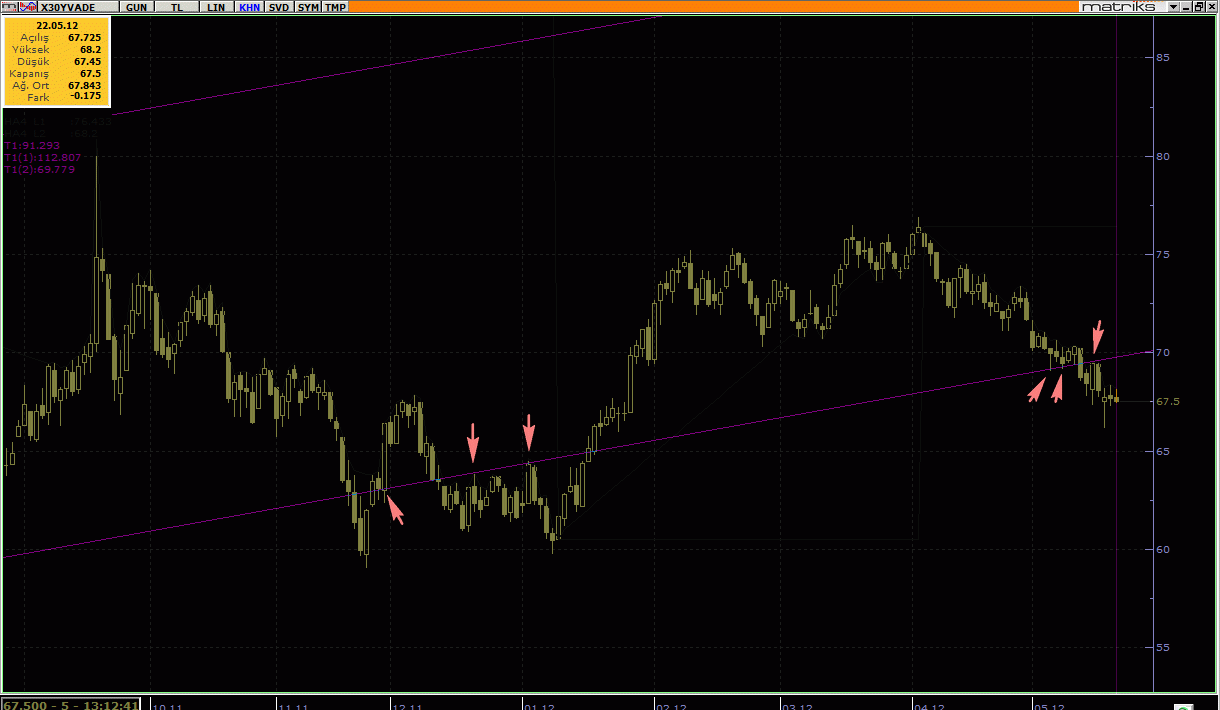This screenshot has height=710, width=1220.
Task: Open the TMP template button
Action: coord(336,7)
